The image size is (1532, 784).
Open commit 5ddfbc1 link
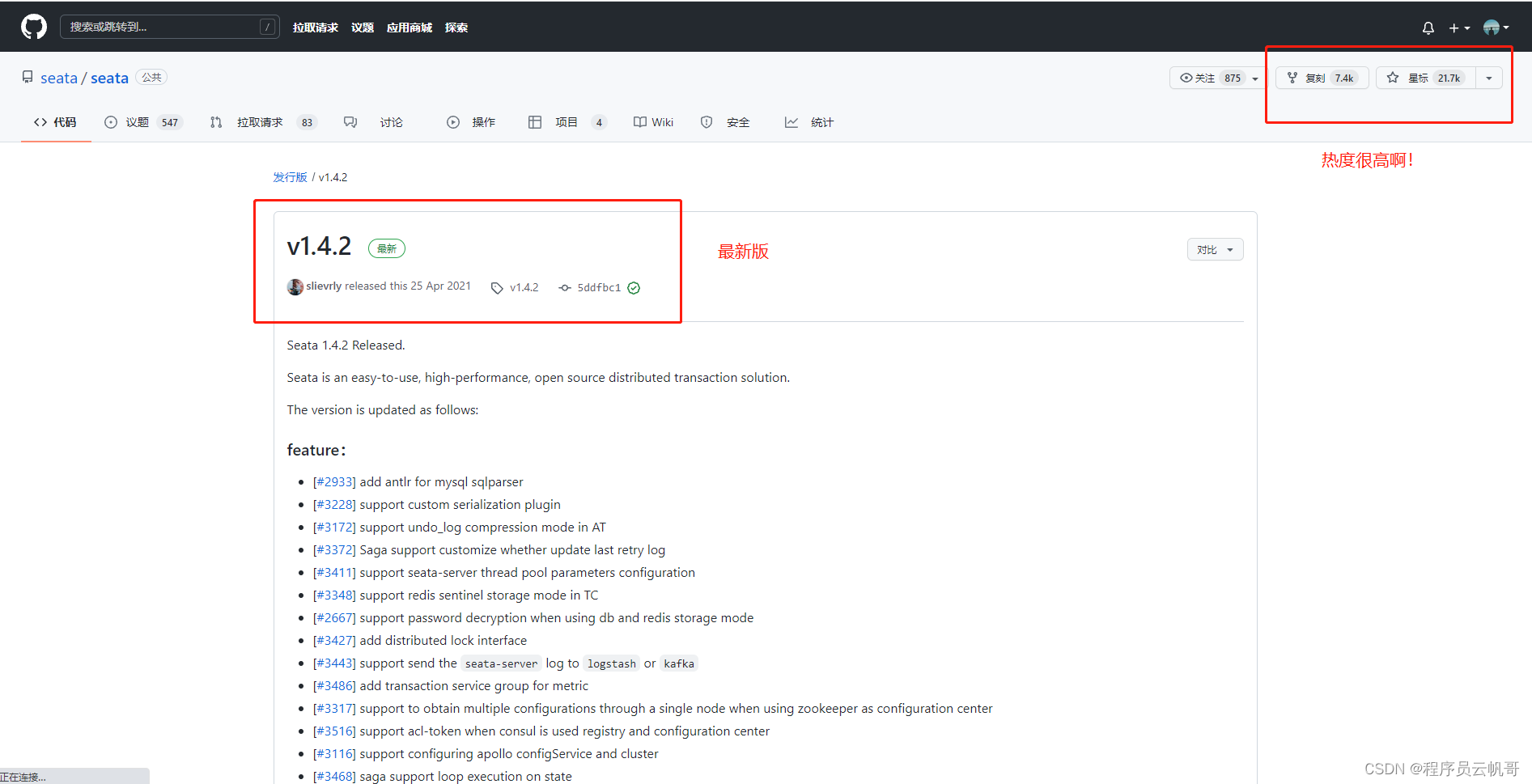click(x=599, y=288)
